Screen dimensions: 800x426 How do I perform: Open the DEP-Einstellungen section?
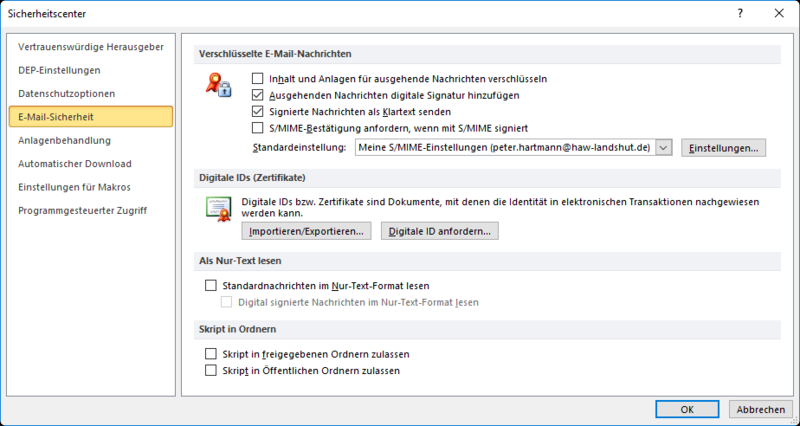60,70
